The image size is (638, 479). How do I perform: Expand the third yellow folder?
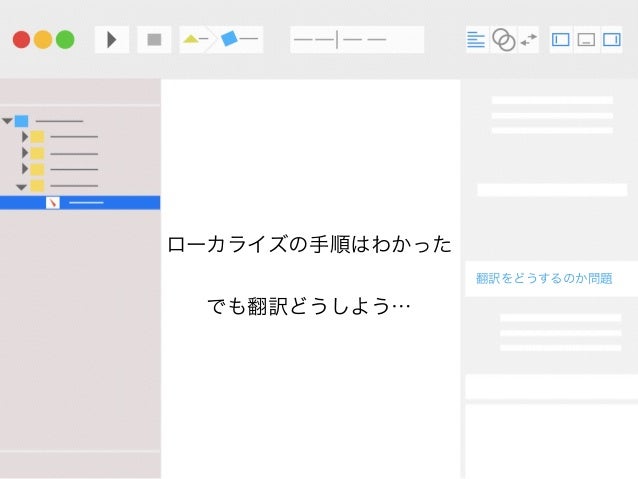click(25, 168)
